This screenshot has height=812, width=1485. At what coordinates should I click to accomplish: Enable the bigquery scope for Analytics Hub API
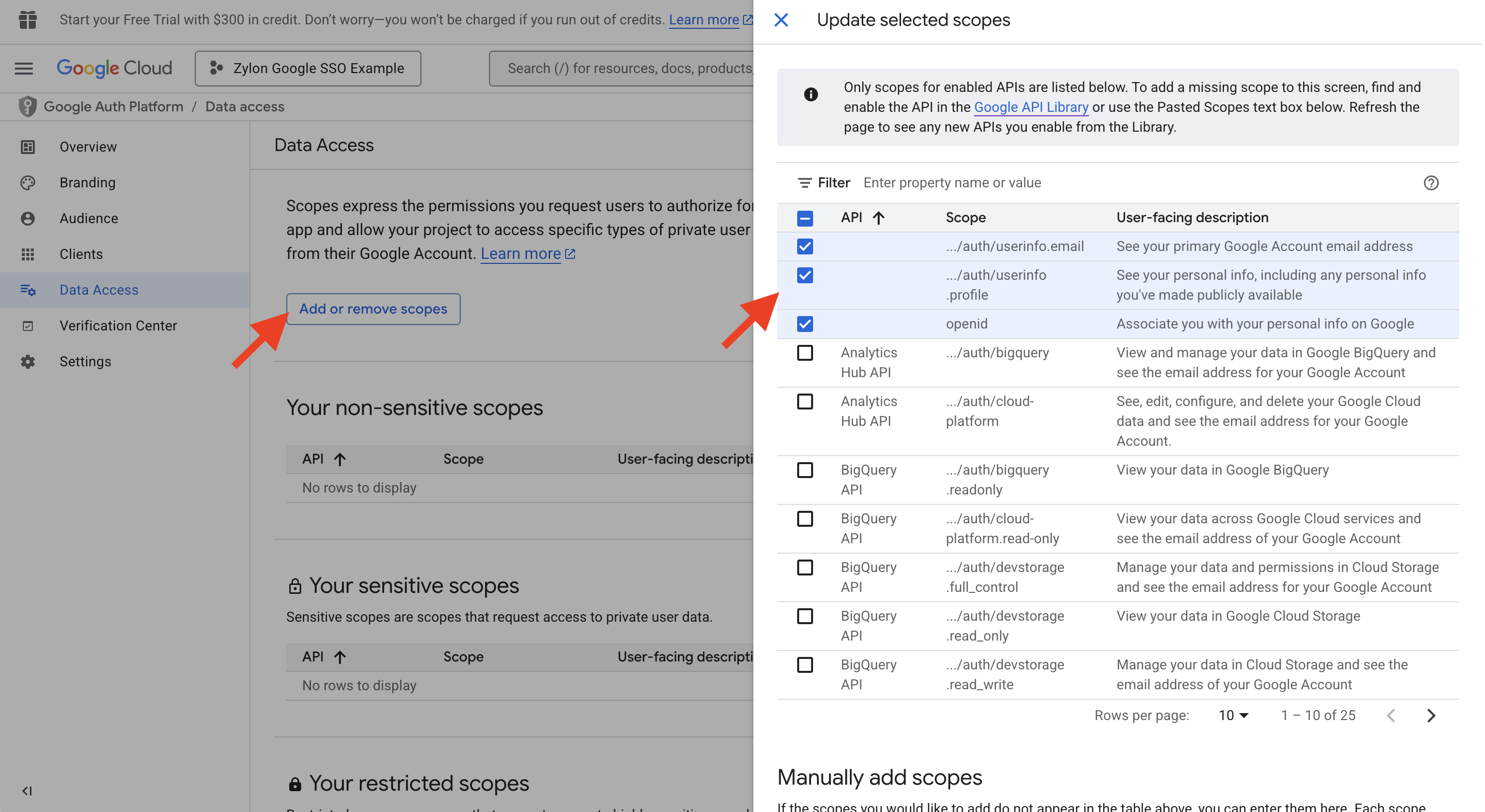pyautogui.click(x=805, y=353)
